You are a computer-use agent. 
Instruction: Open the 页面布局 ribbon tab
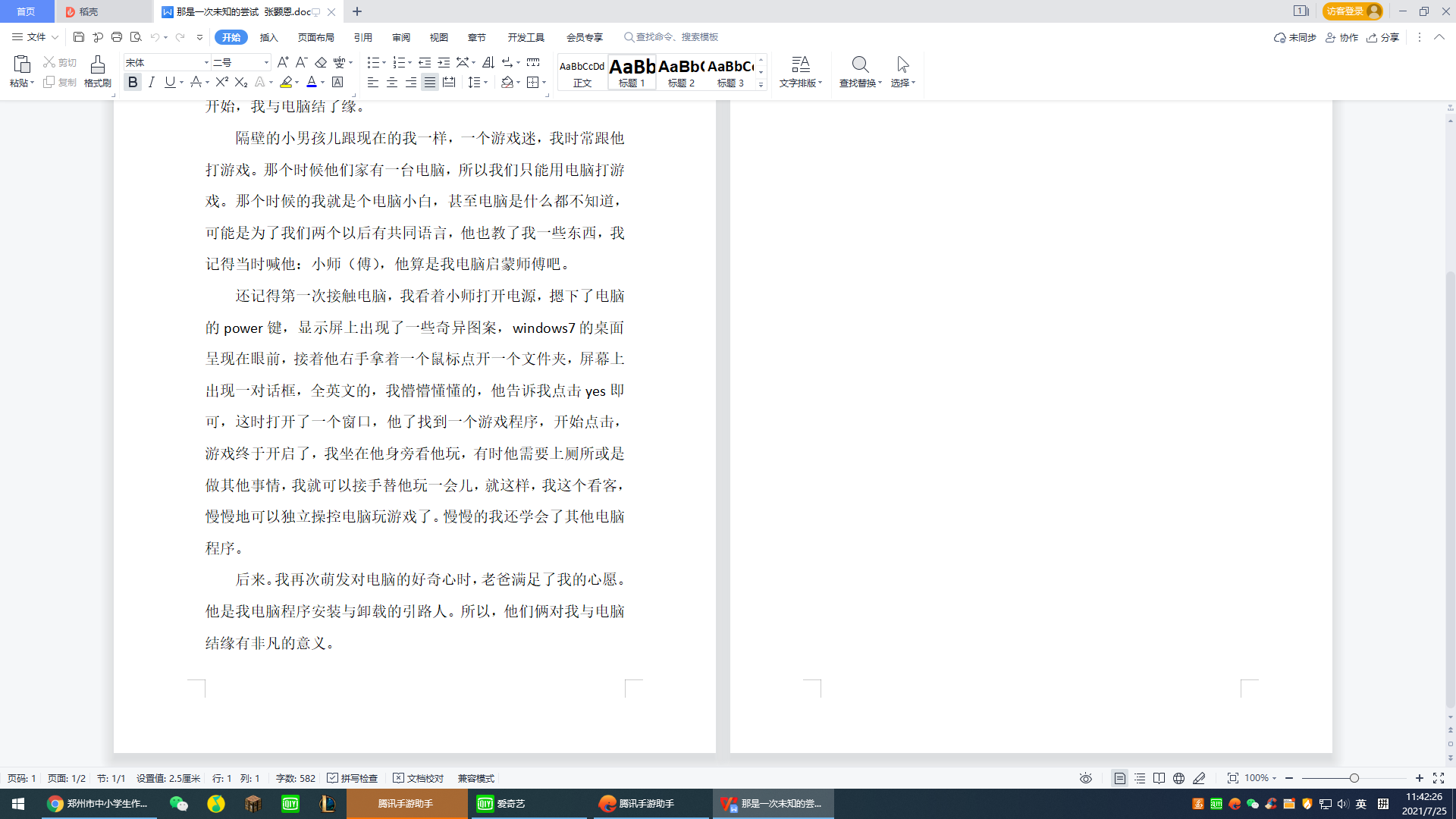tap(315, 37)
